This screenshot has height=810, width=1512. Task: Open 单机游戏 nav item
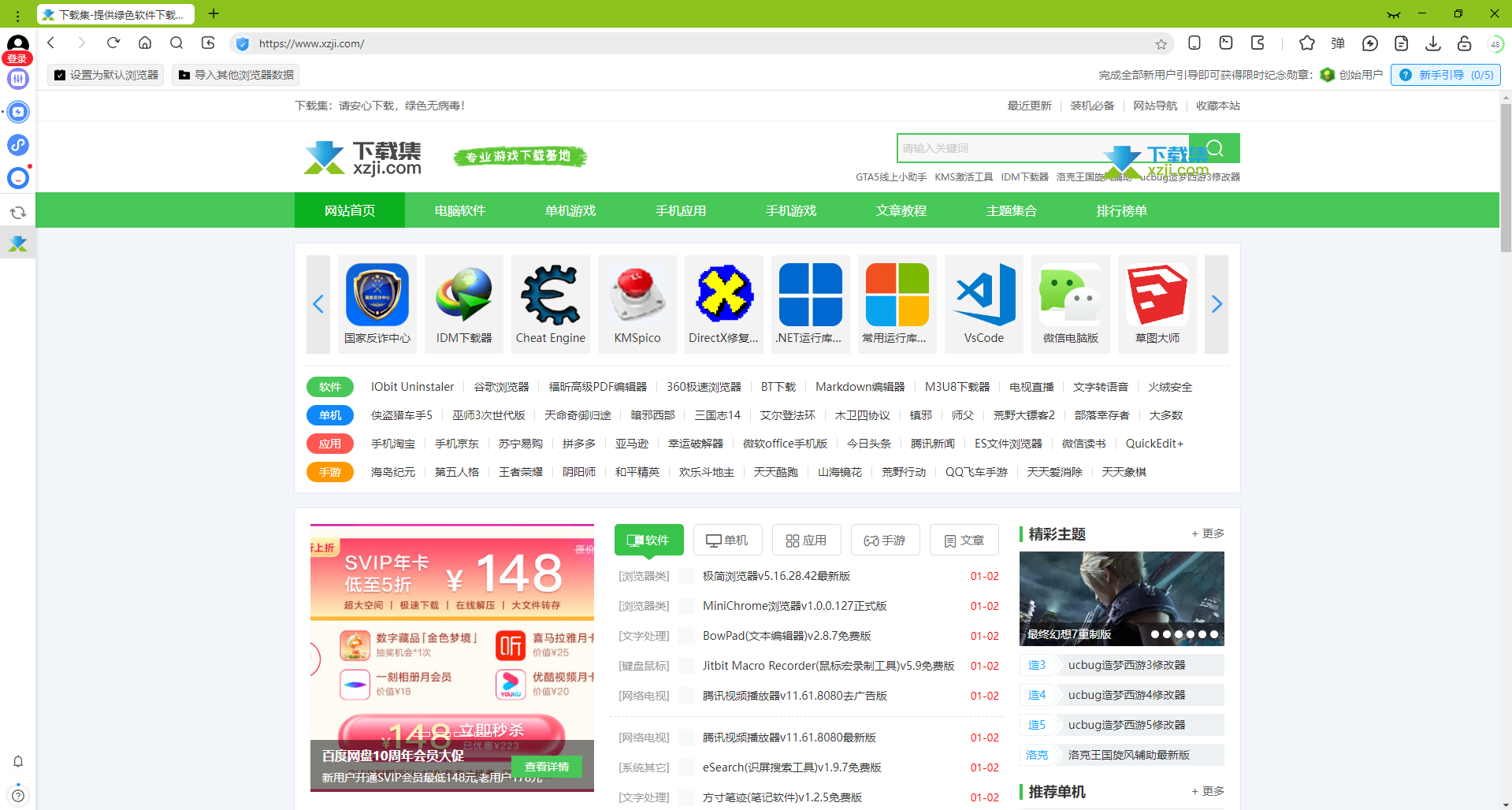coord(570,210)
